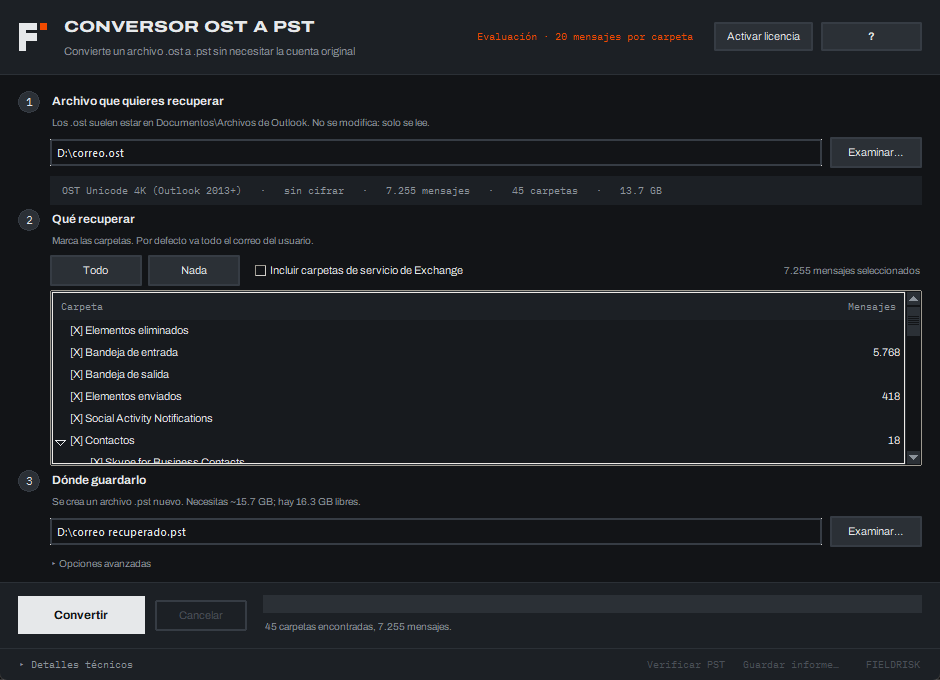Viewport: 940px width, 680px height.
Task: Click Activar licencia
Action: pos(763,37)
